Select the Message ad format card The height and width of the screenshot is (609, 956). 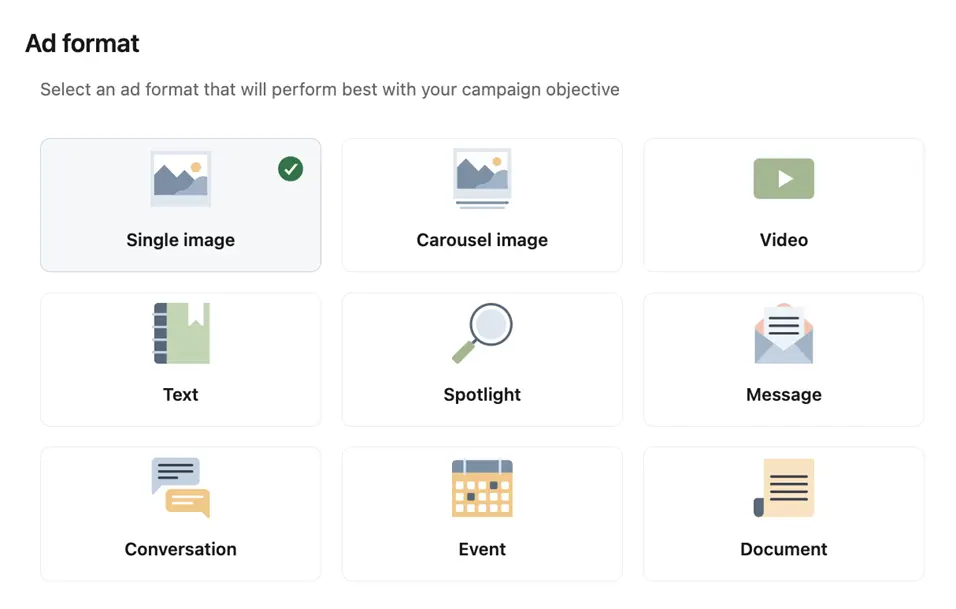point(783,359)
